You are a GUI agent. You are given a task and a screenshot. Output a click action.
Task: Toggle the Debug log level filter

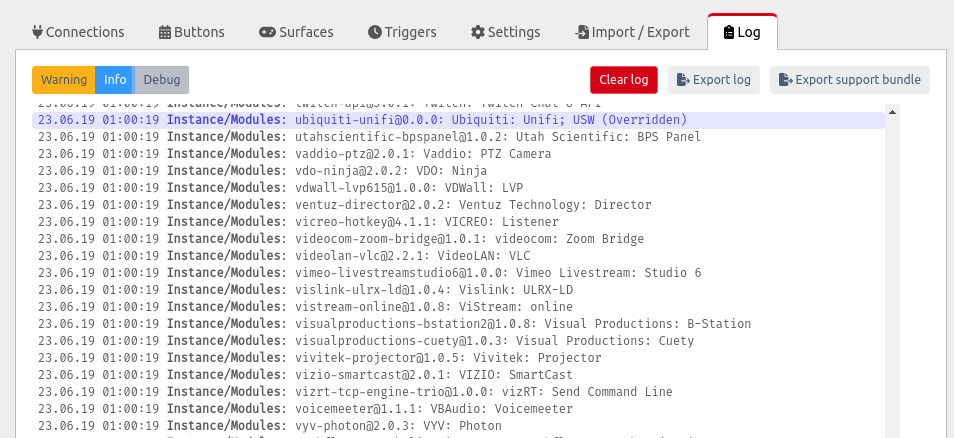coord(162,80)
